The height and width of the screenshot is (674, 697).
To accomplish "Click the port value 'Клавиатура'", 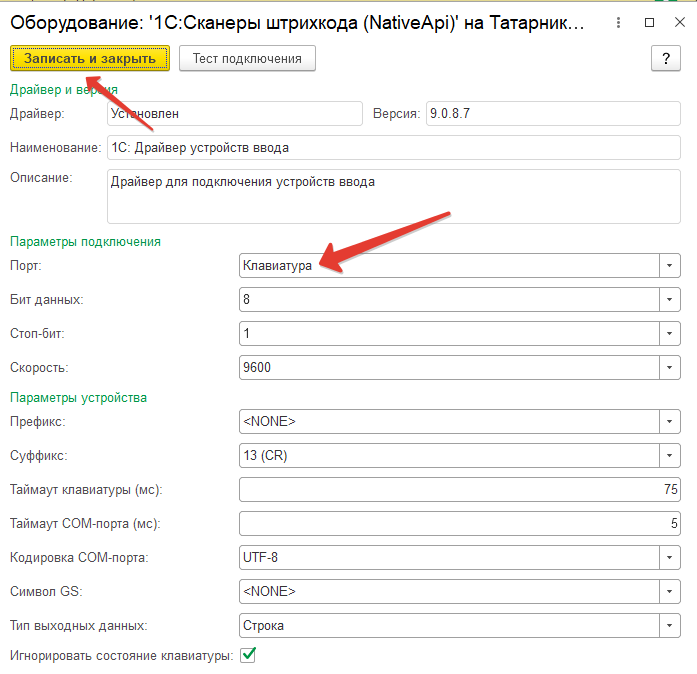I will pyautogui.click(x=277, y=265).
